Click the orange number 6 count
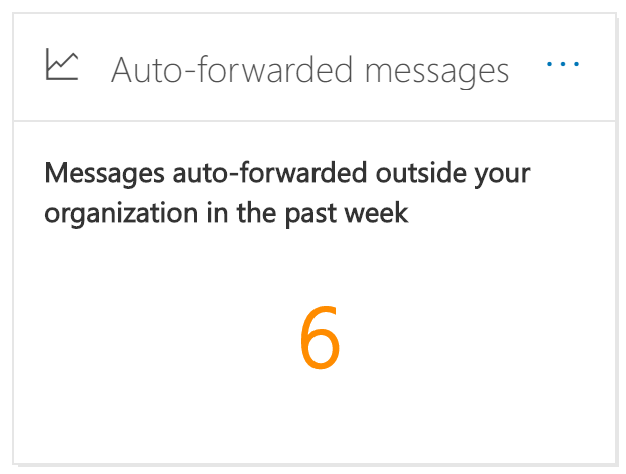This screenshot has width=626, height=474. [x=320, y=337]
